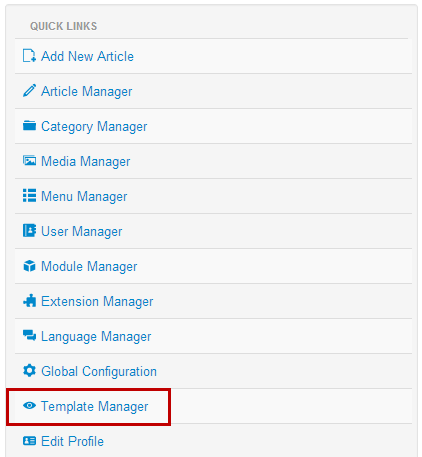Select the Global Configuration text link

point(99,371)
